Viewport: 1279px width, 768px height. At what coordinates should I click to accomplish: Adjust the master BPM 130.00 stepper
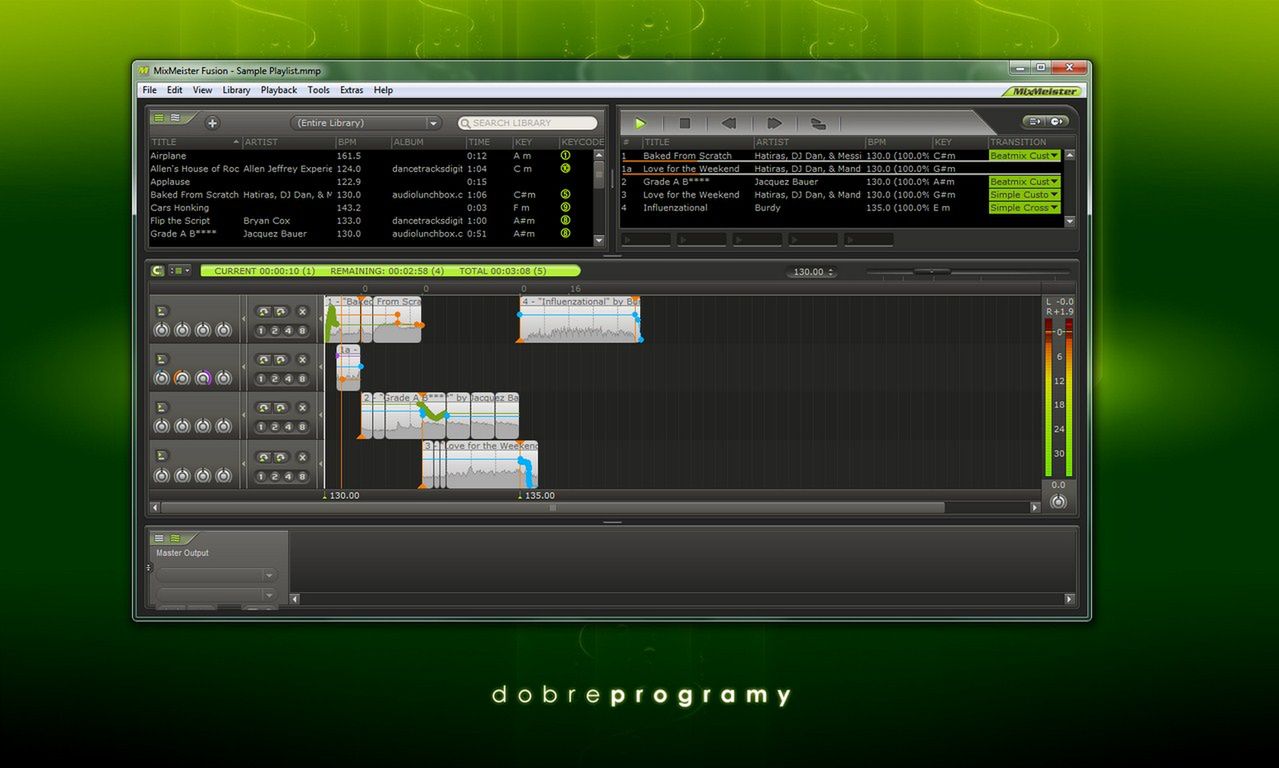click(811, 272)
